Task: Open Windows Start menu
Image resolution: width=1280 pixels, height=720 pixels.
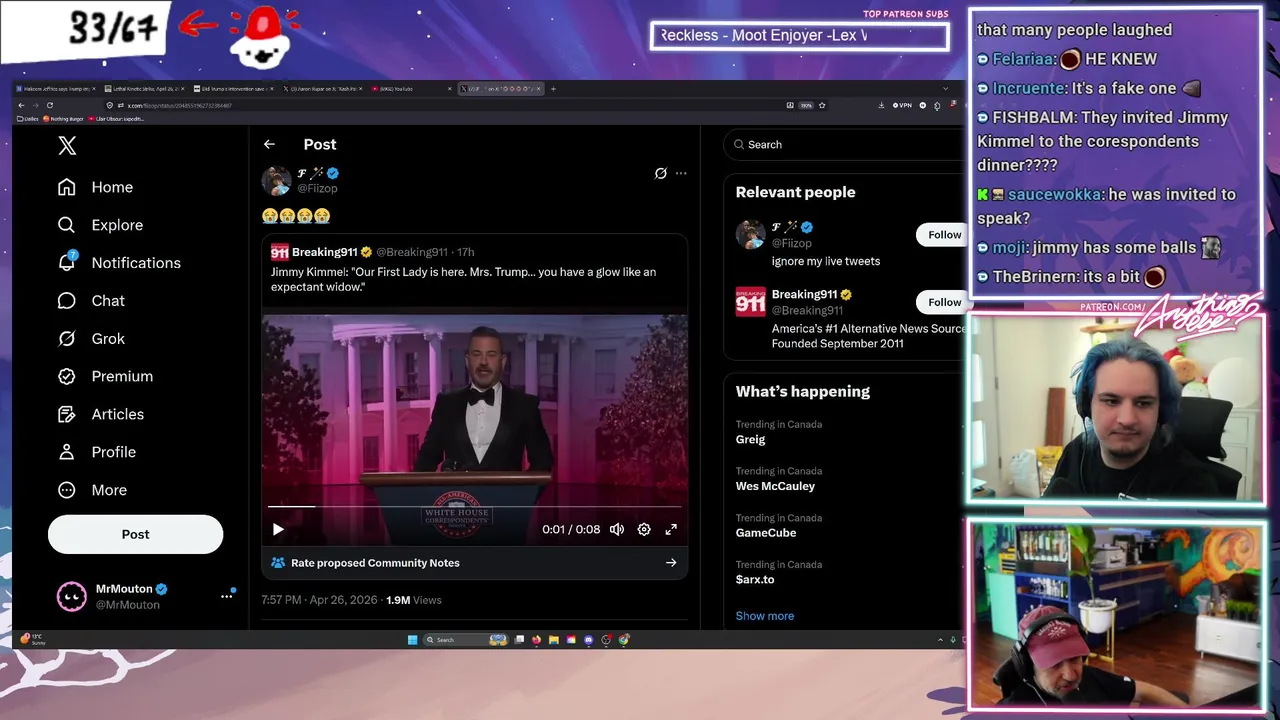Action: (412, 640)
